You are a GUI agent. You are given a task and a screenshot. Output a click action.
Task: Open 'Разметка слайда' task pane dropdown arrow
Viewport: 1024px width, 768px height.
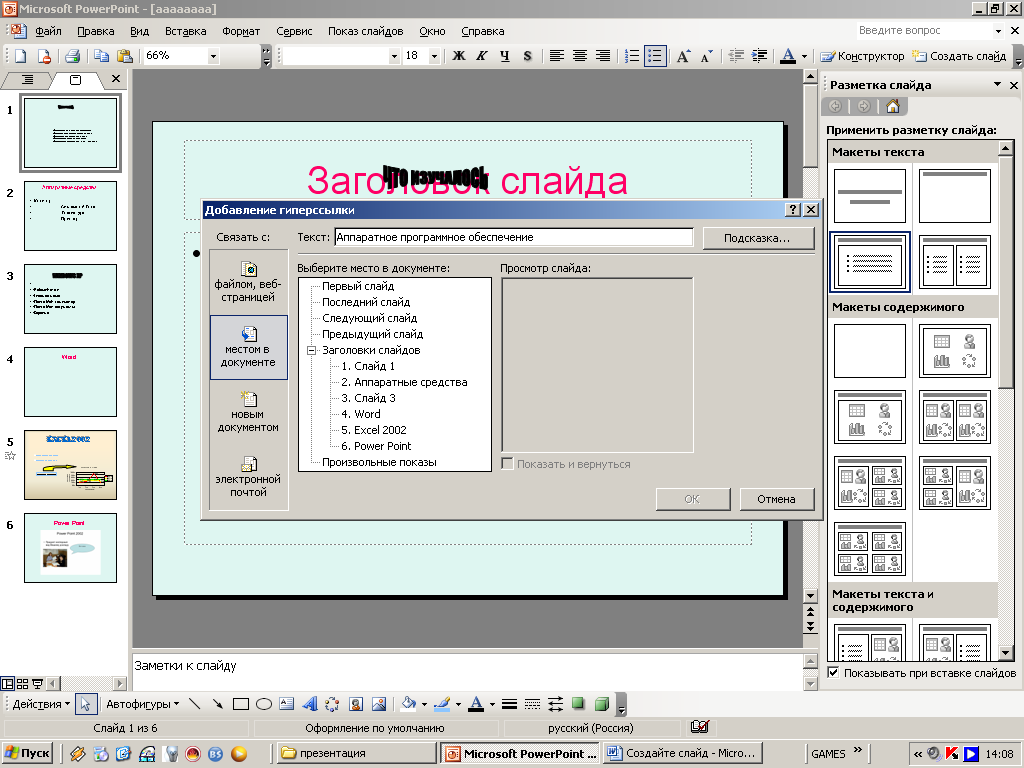(x=997, y=85)
